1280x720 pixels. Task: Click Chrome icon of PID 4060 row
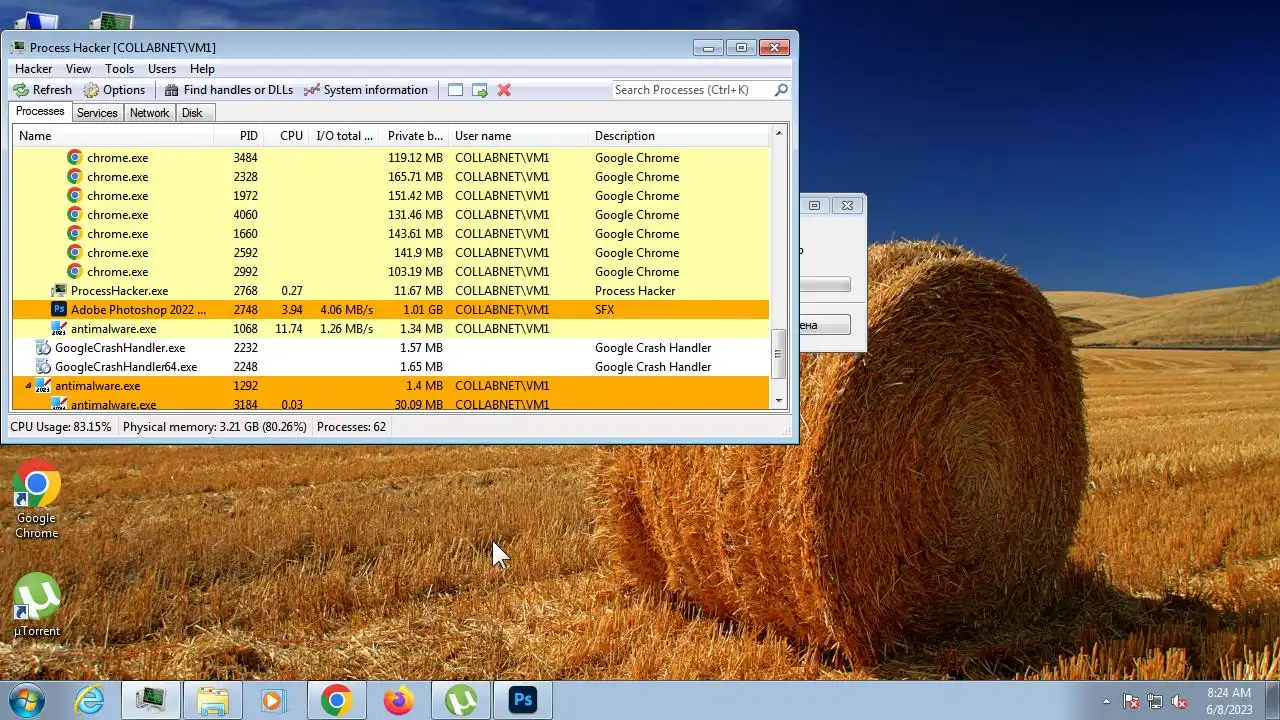[74, 214]
